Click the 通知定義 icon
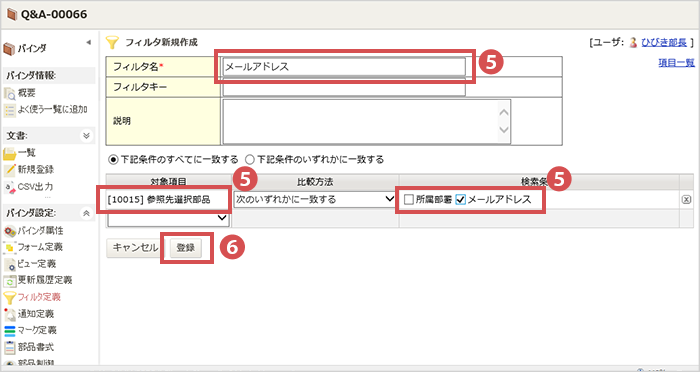This screenshot has height=372, width=700. pyautogui.click(x=9, y=314)
